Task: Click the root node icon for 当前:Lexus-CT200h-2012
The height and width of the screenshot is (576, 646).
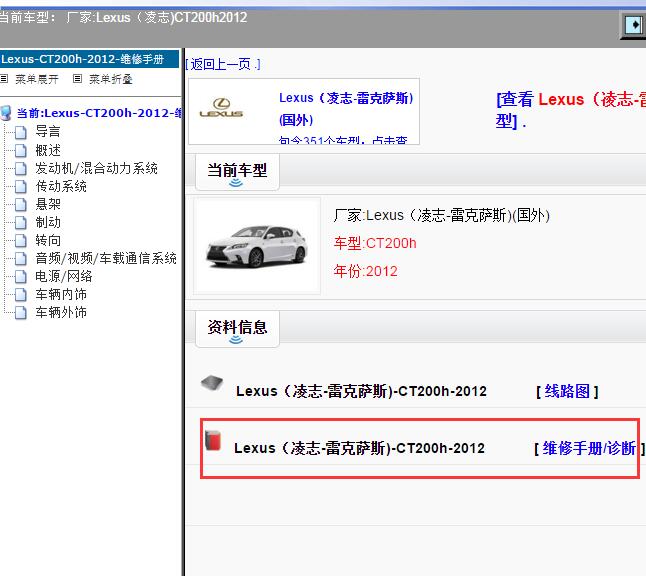Action: coord(6,113)
